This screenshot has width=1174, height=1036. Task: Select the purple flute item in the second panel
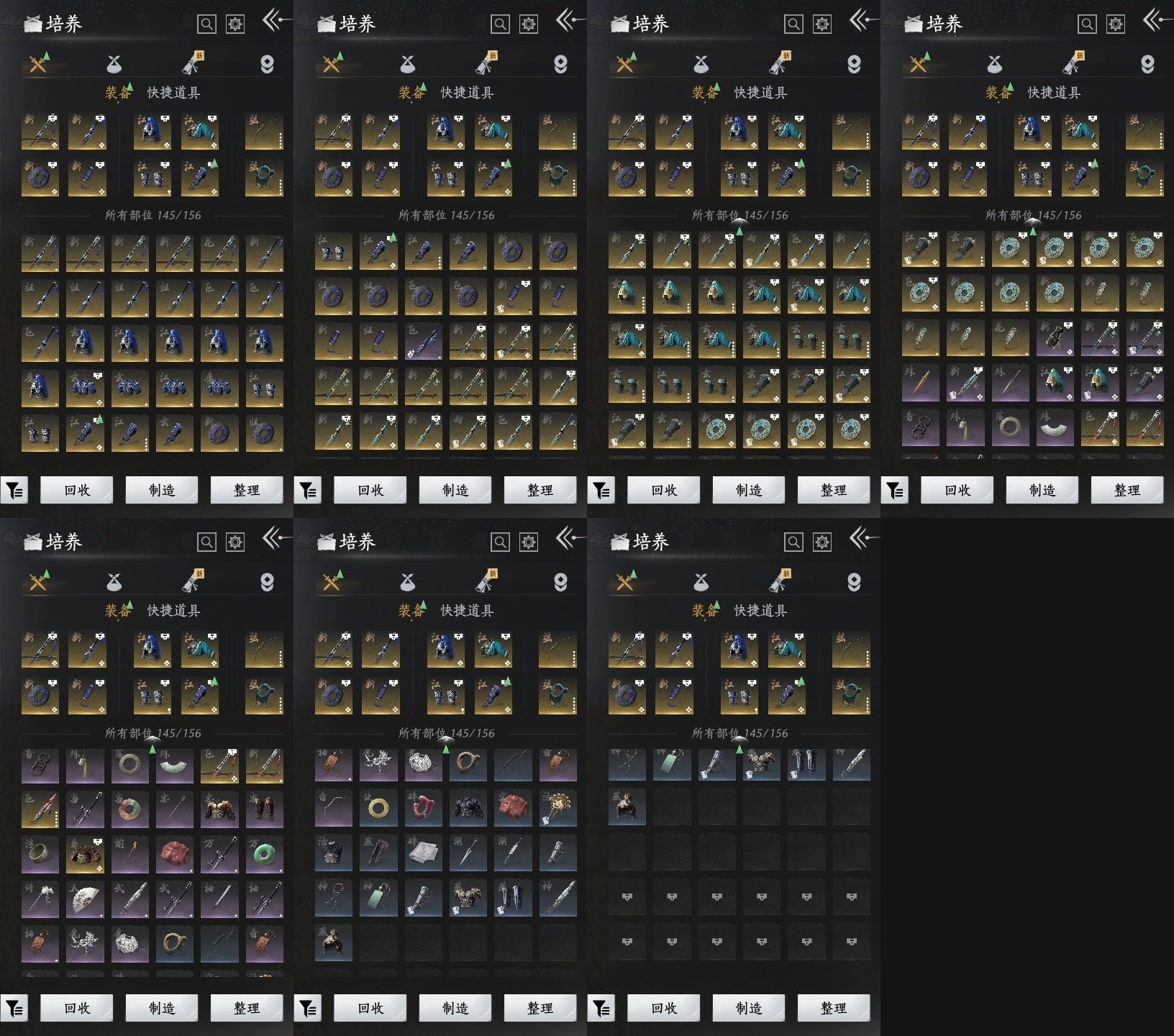point(423,341)
